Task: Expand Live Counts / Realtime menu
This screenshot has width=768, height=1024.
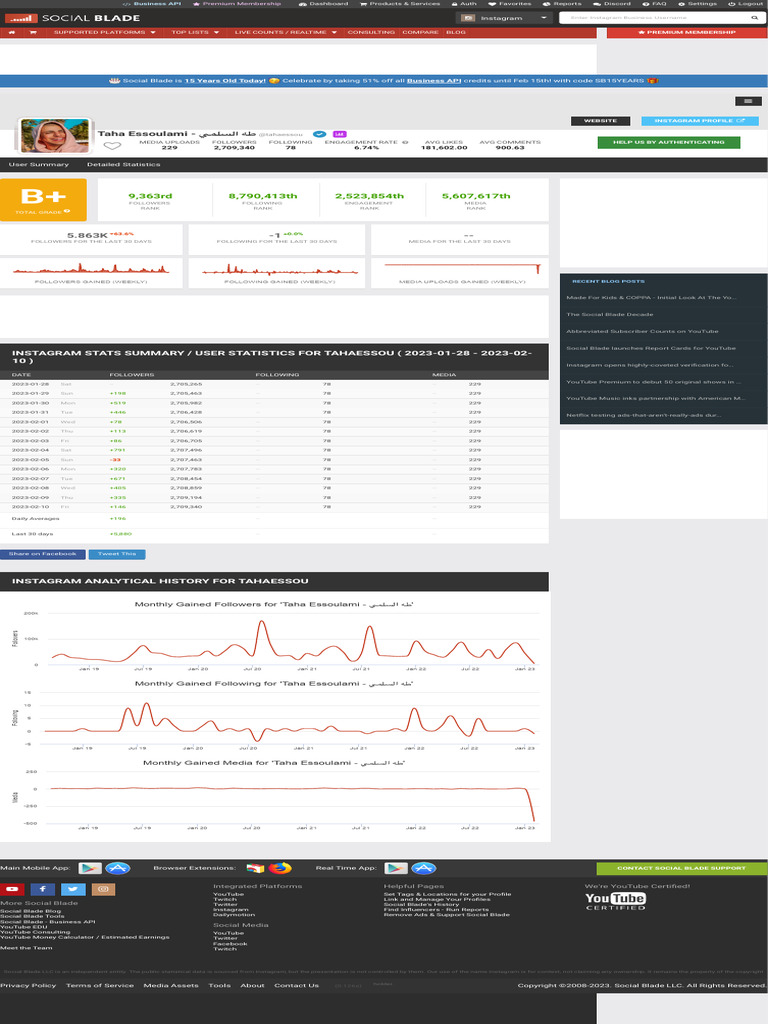Action: click(285, 32)
